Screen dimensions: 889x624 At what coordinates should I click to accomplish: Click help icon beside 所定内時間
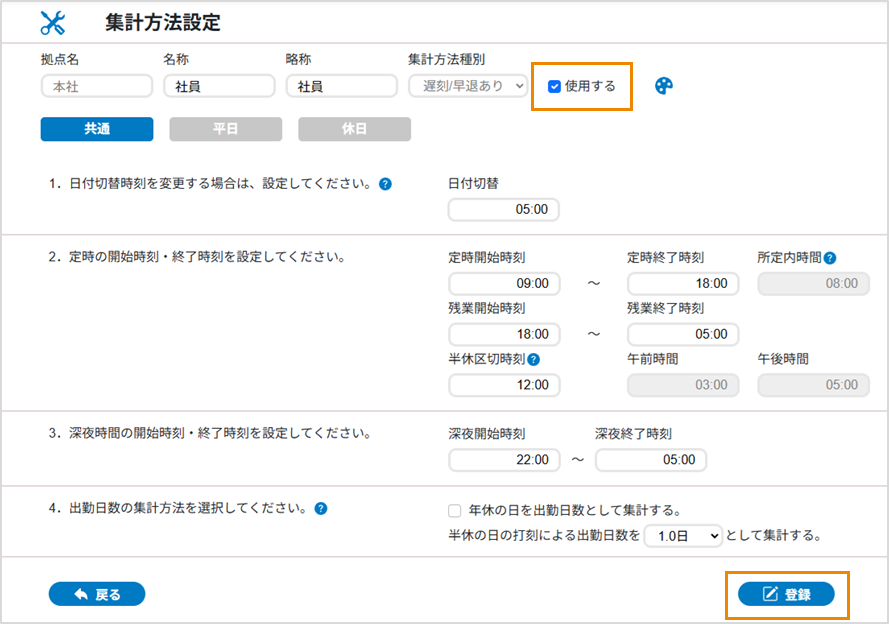pyautogui.click(x=829, y=258)
